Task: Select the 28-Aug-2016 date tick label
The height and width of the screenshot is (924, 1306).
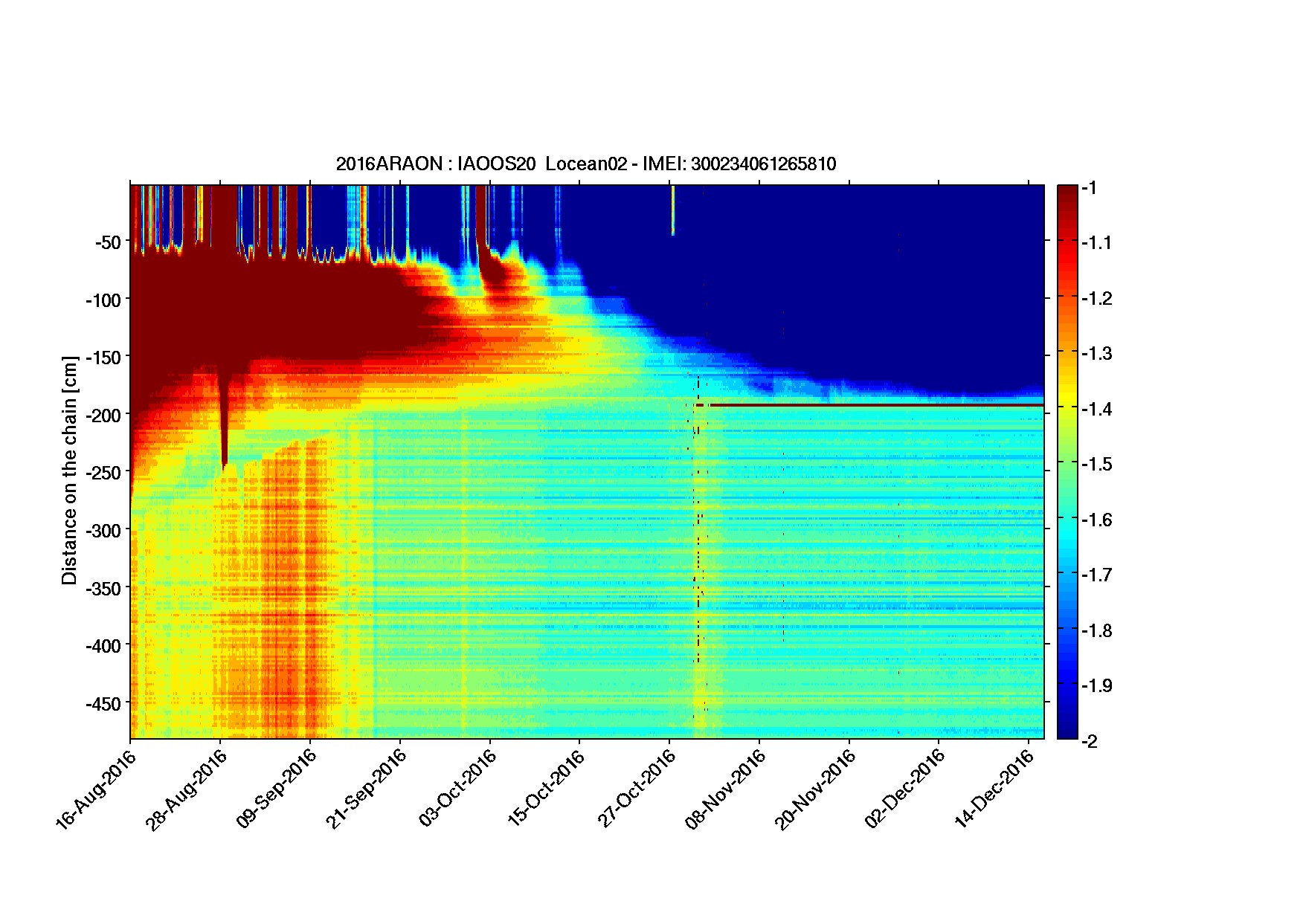Action: point(185,789)
